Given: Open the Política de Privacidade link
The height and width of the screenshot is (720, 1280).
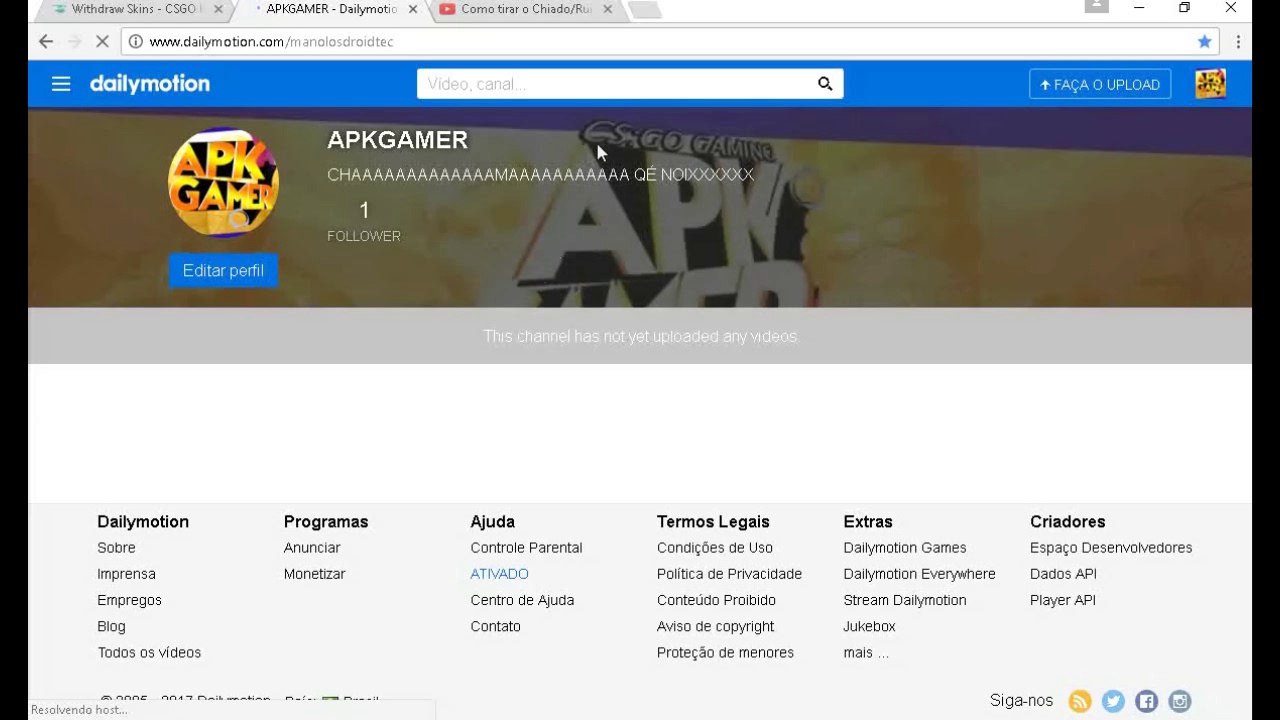Looking at the screenshot, I should (x=729, y=574).
